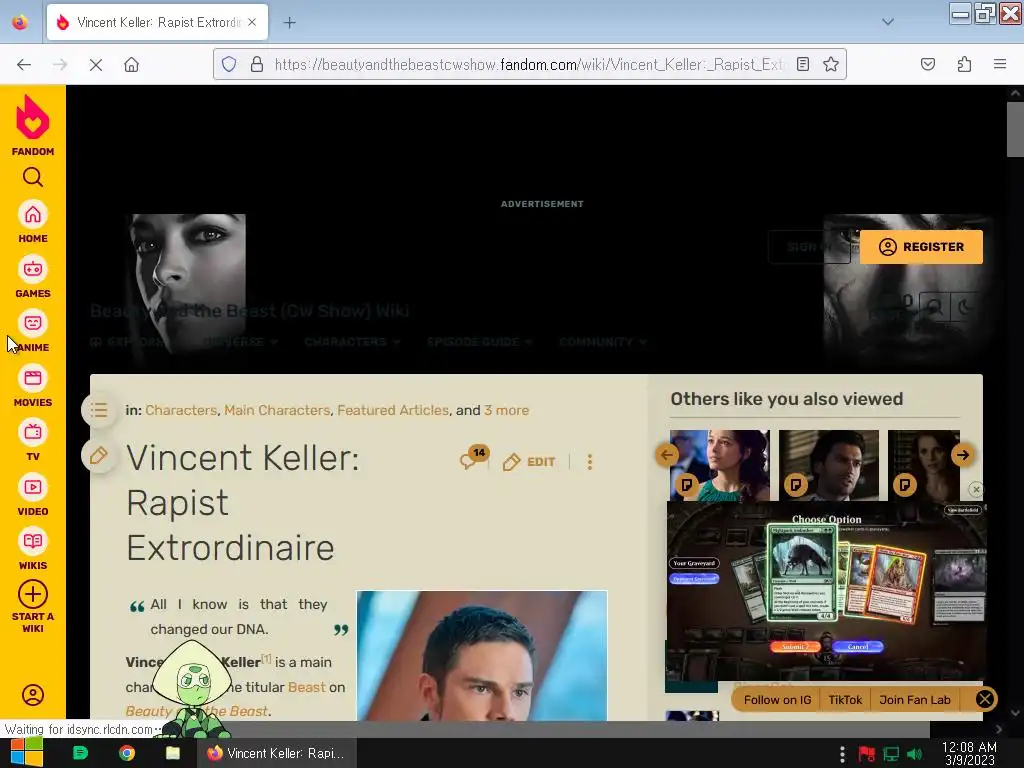Click Follow on IG link
The height and width of the screenshot is (768, 1024).
[x=777, y=700]
